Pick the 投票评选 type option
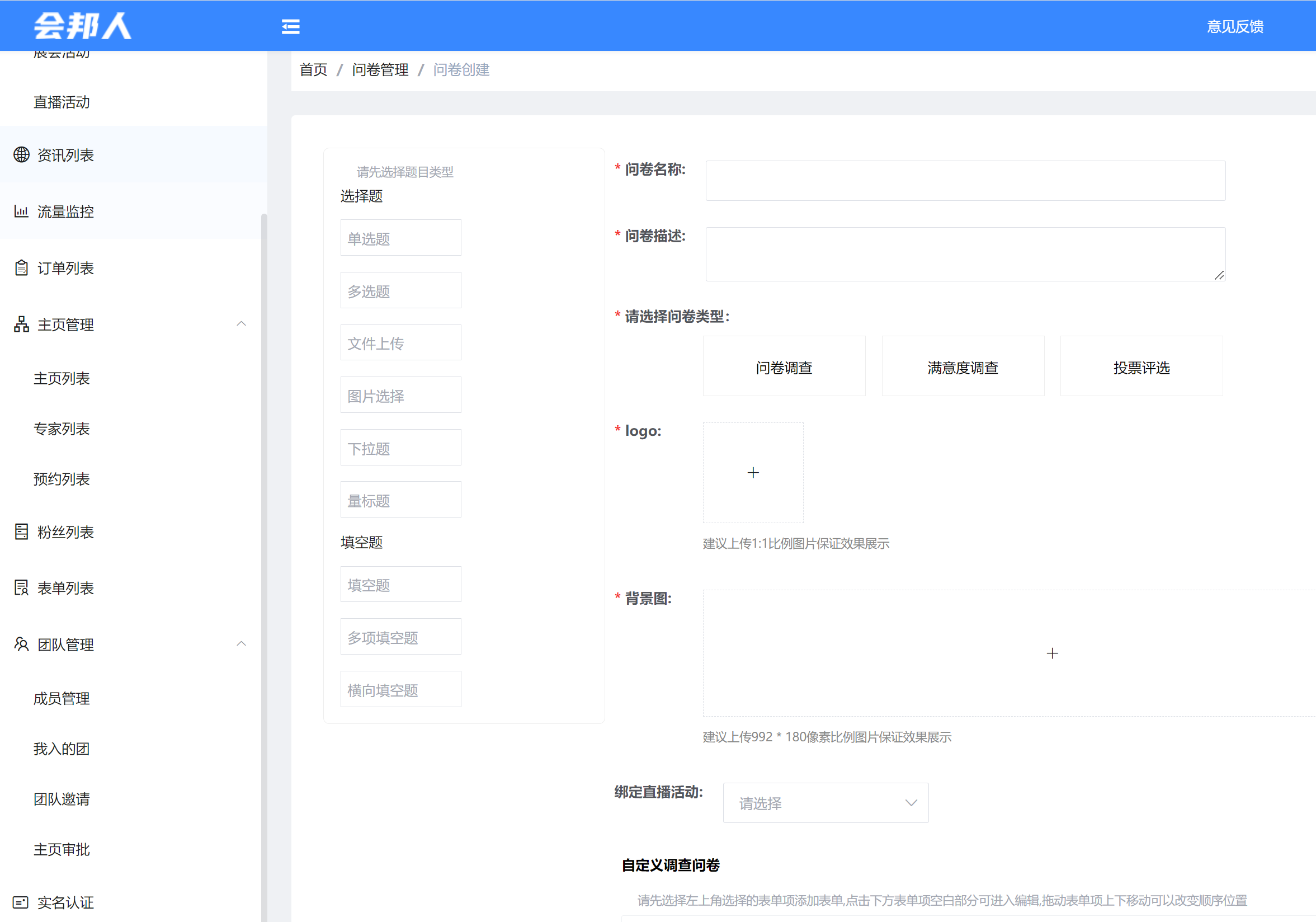 pos(1140,367)
